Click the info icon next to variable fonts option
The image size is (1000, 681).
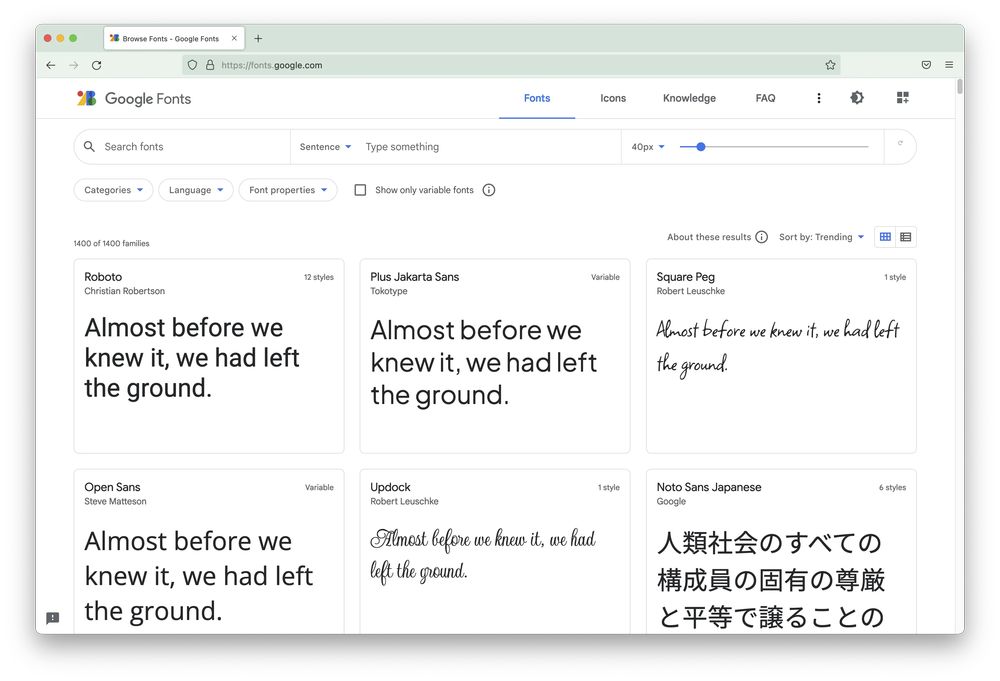point(488,189)
